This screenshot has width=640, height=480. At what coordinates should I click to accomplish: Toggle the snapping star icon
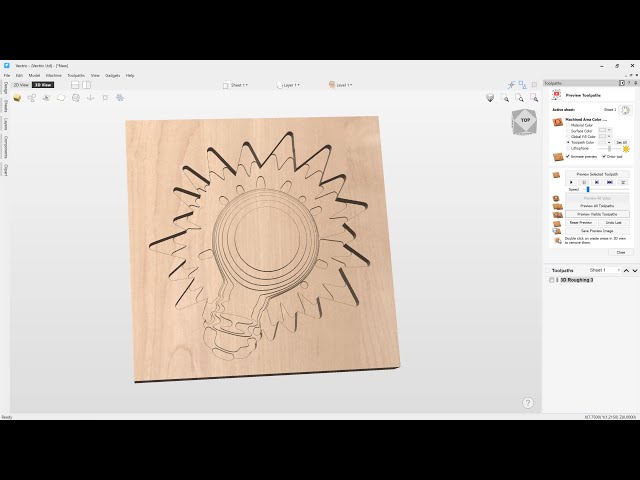click(x=511, y=84)
